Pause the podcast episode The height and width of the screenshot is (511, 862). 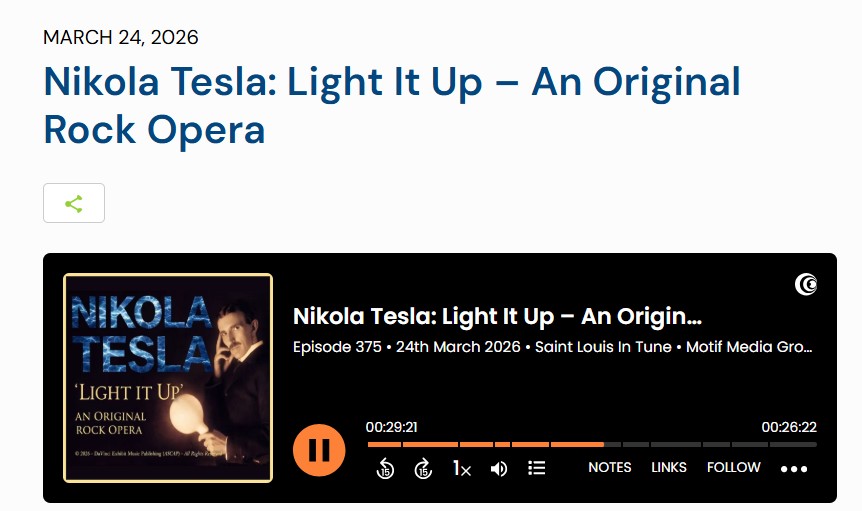(319, 450)
